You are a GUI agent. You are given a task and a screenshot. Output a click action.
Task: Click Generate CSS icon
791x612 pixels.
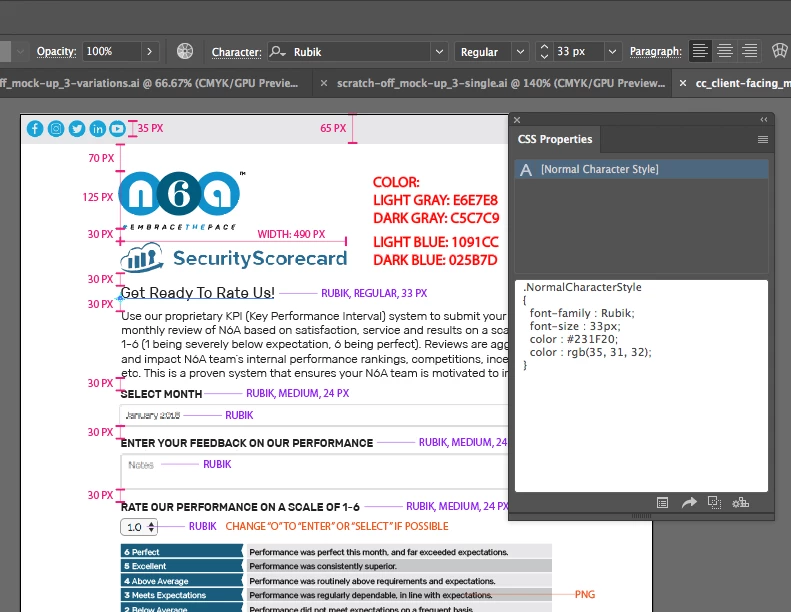pos(741,503)
